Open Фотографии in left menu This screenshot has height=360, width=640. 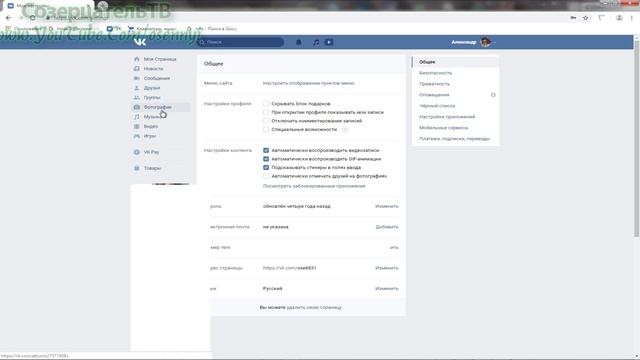(157, 107)
